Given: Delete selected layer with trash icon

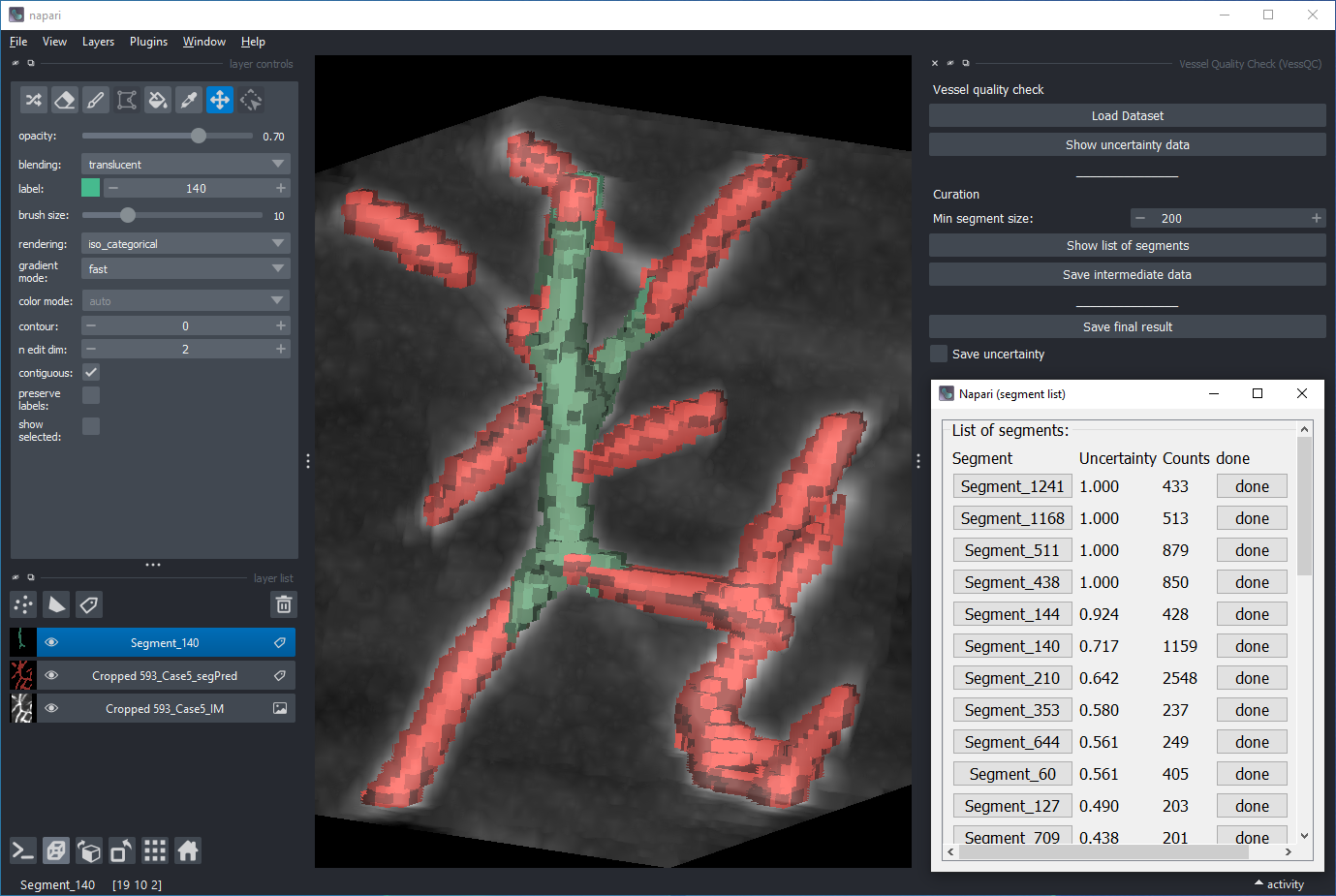Looking at the screenshot, I should (284, 604).
